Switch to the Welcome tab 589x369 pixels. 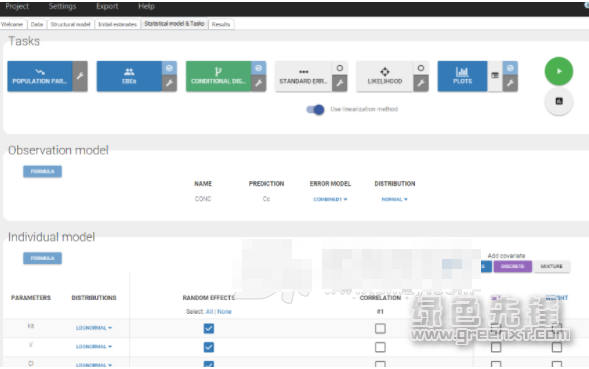click(12, 24)
